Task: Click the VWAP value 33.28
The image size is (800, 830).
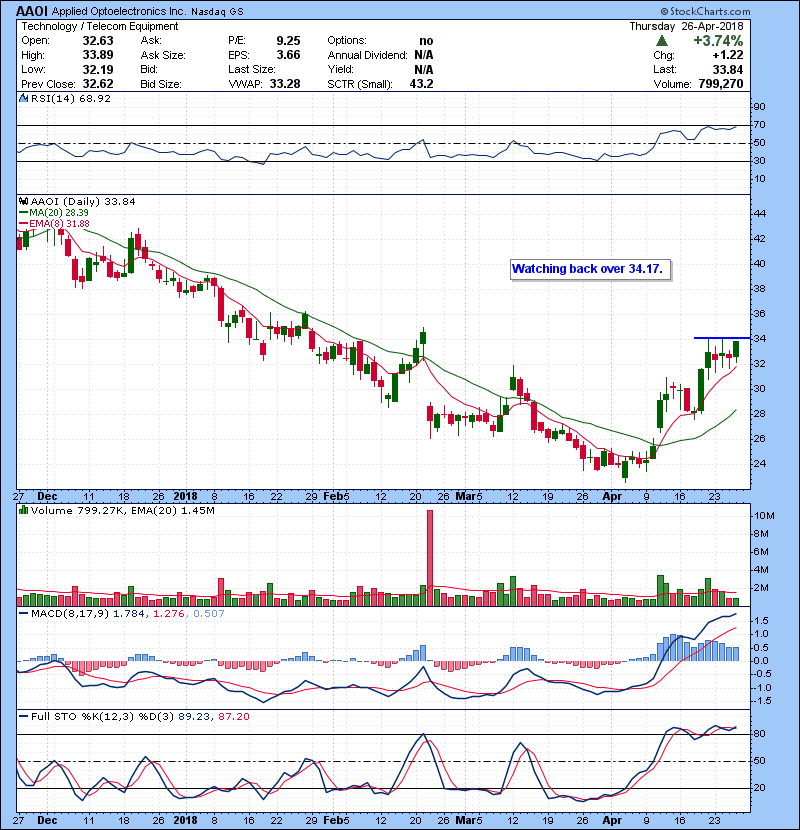Action: (285, 84)
